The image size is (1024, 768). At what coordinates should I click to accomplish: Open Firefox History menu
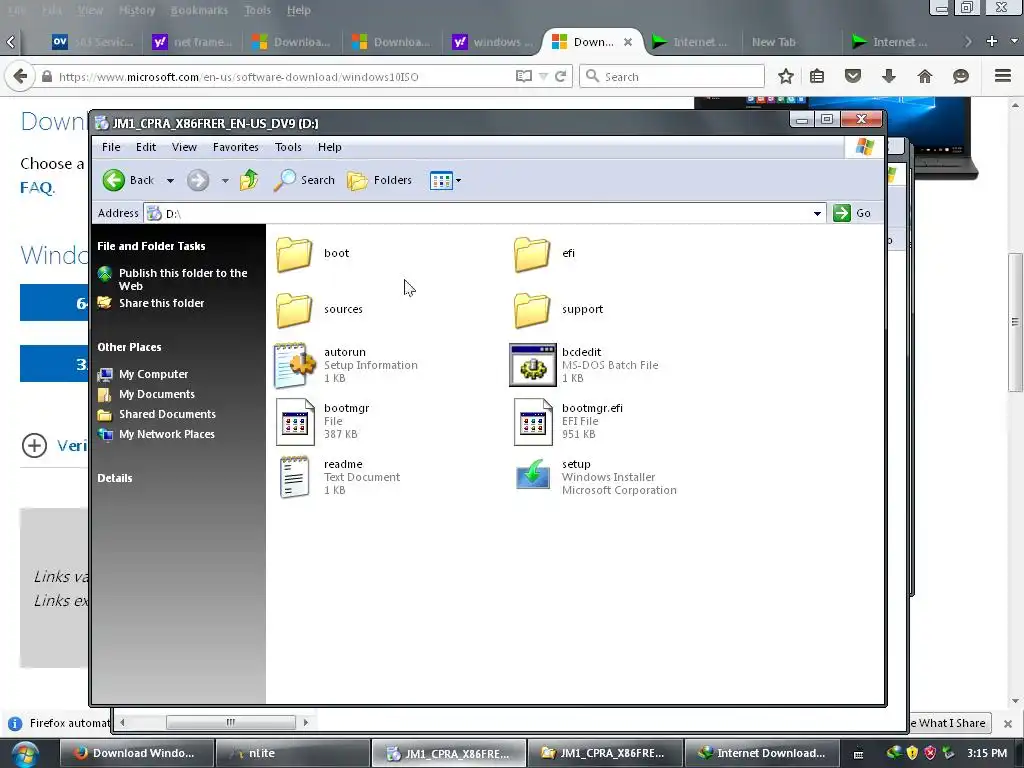pos(137,10)
